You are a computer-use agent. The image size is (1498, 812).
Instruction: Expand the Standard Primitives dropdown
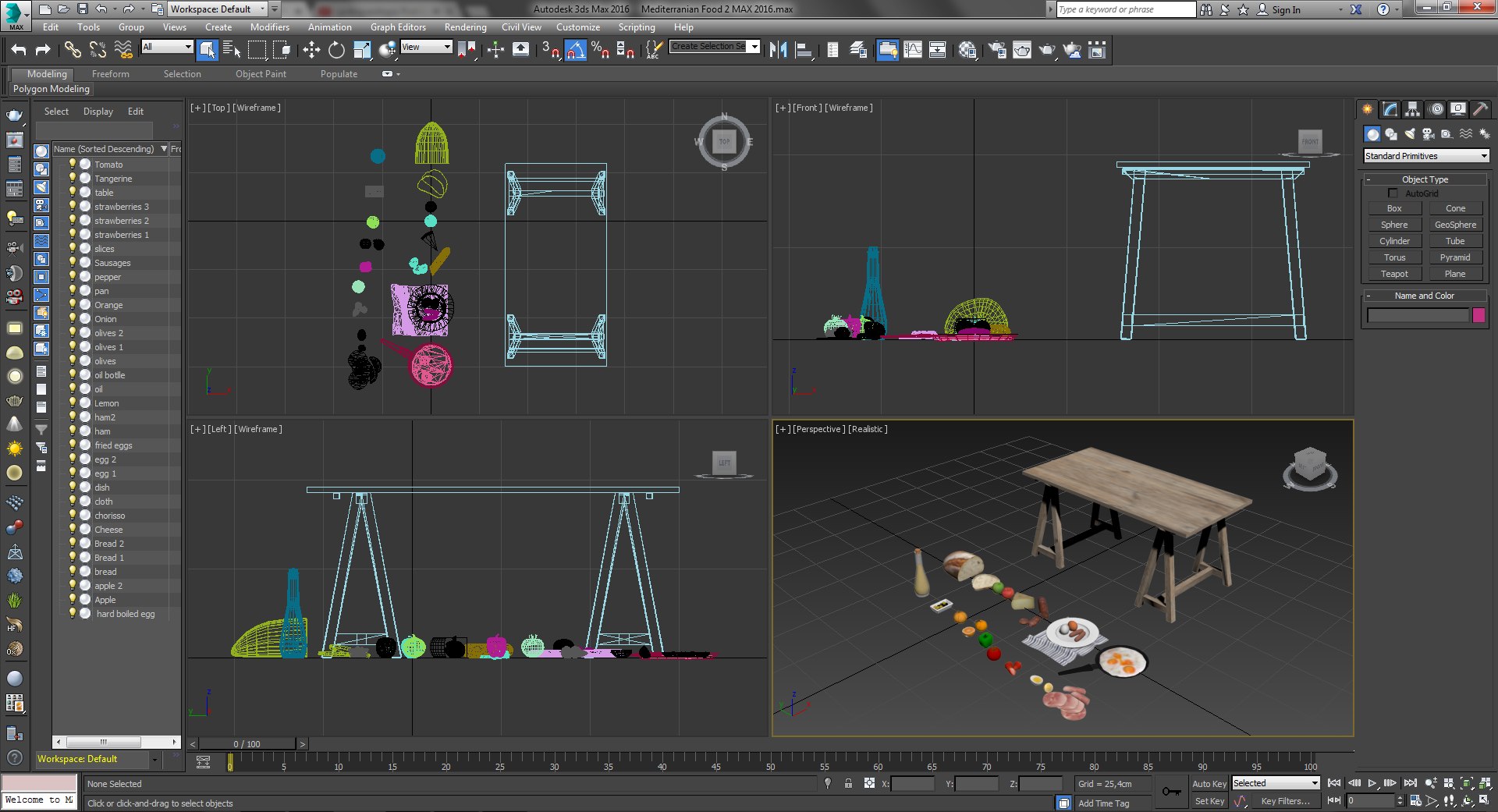(x=1426, y=156)
